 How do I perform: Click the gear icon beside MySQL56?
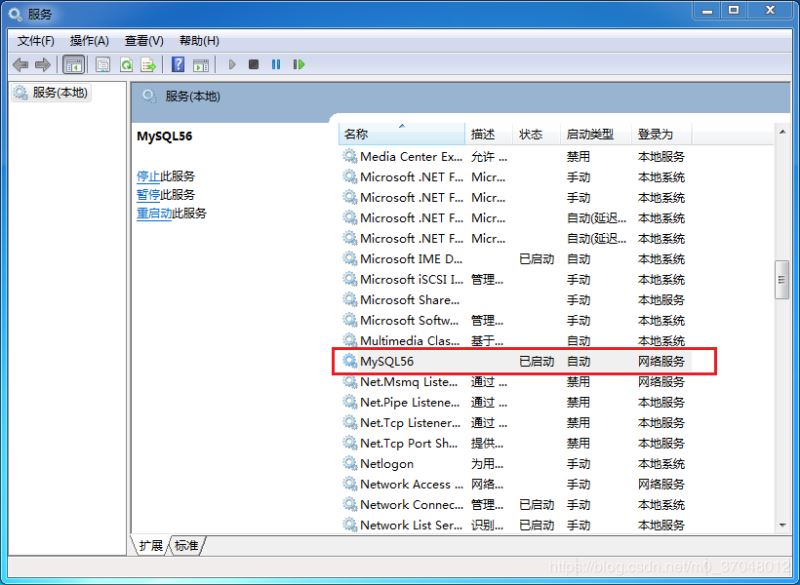pyautogui.click(x=349, y=361)
